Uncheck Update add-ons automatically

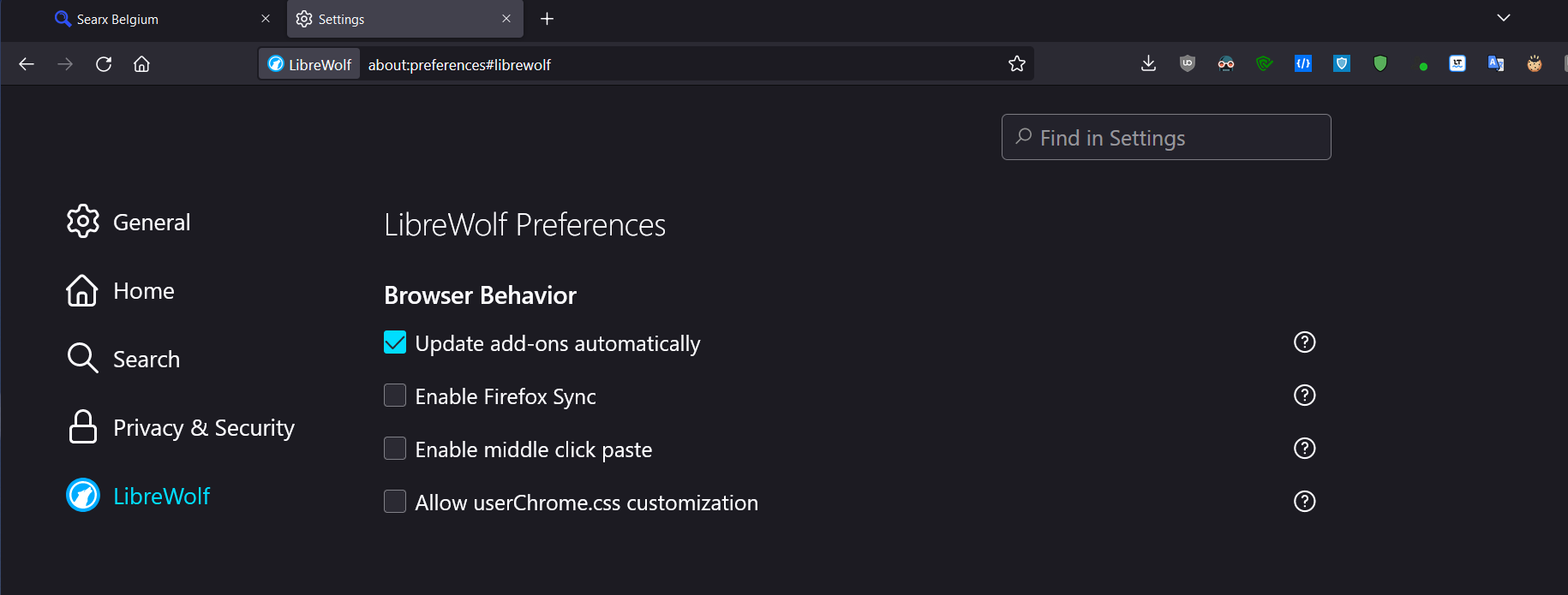(x=395, y=342)
